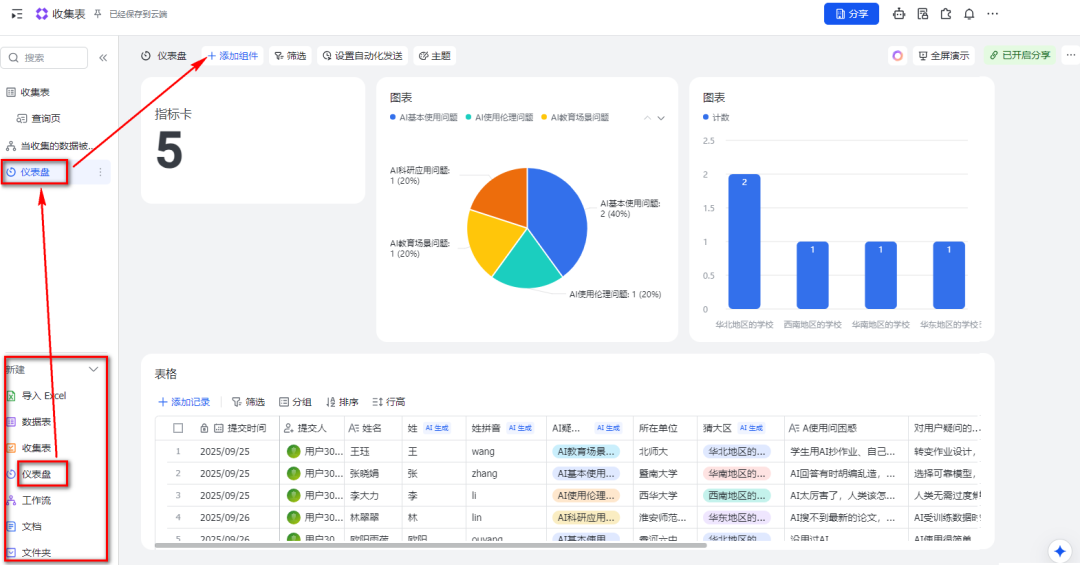
Task: Focus the sidebar 搜索 search field
Action: (45, 58)
